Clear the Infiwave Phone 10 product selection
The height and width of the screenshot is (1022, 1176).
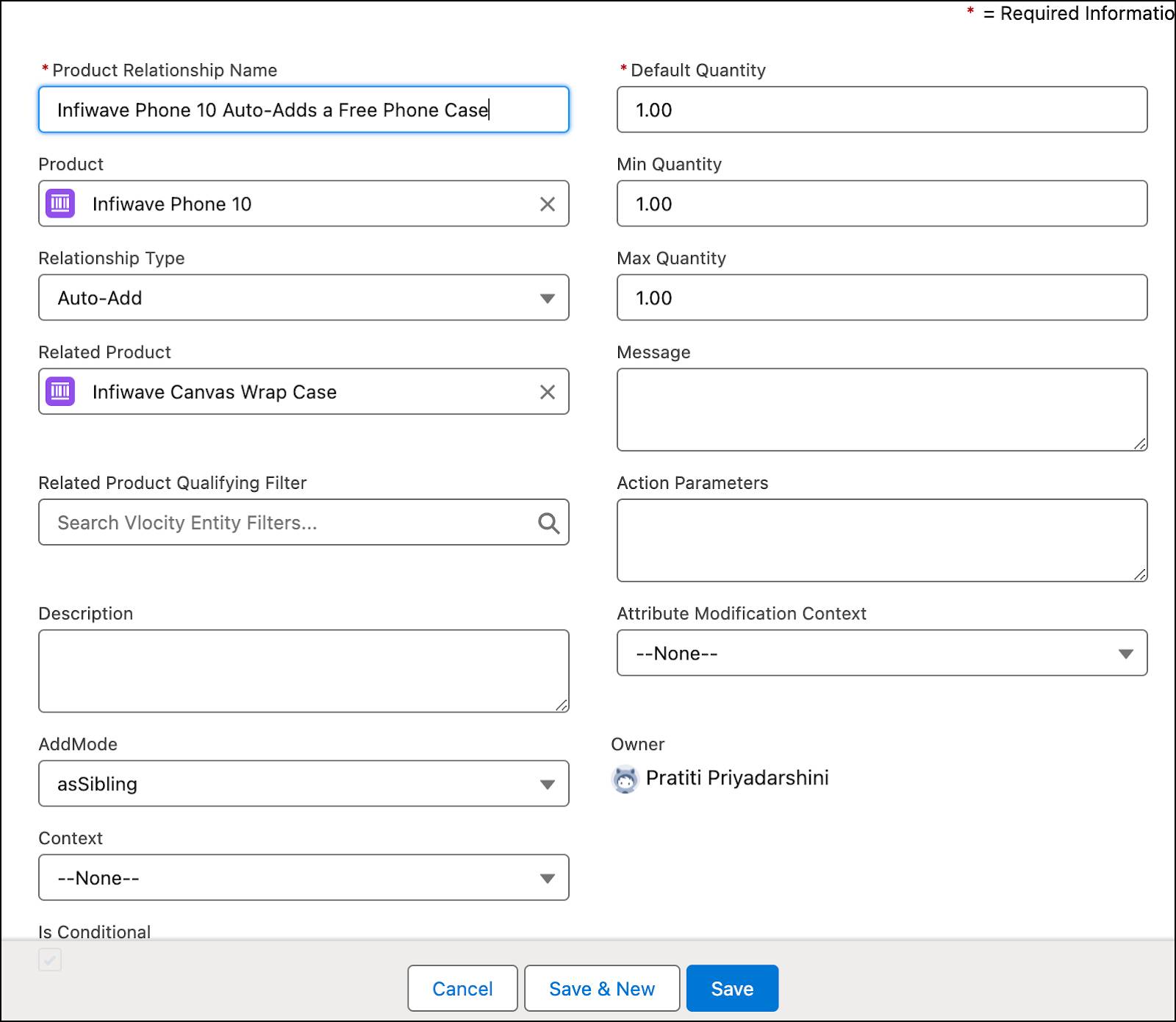(x=548, y=204)
